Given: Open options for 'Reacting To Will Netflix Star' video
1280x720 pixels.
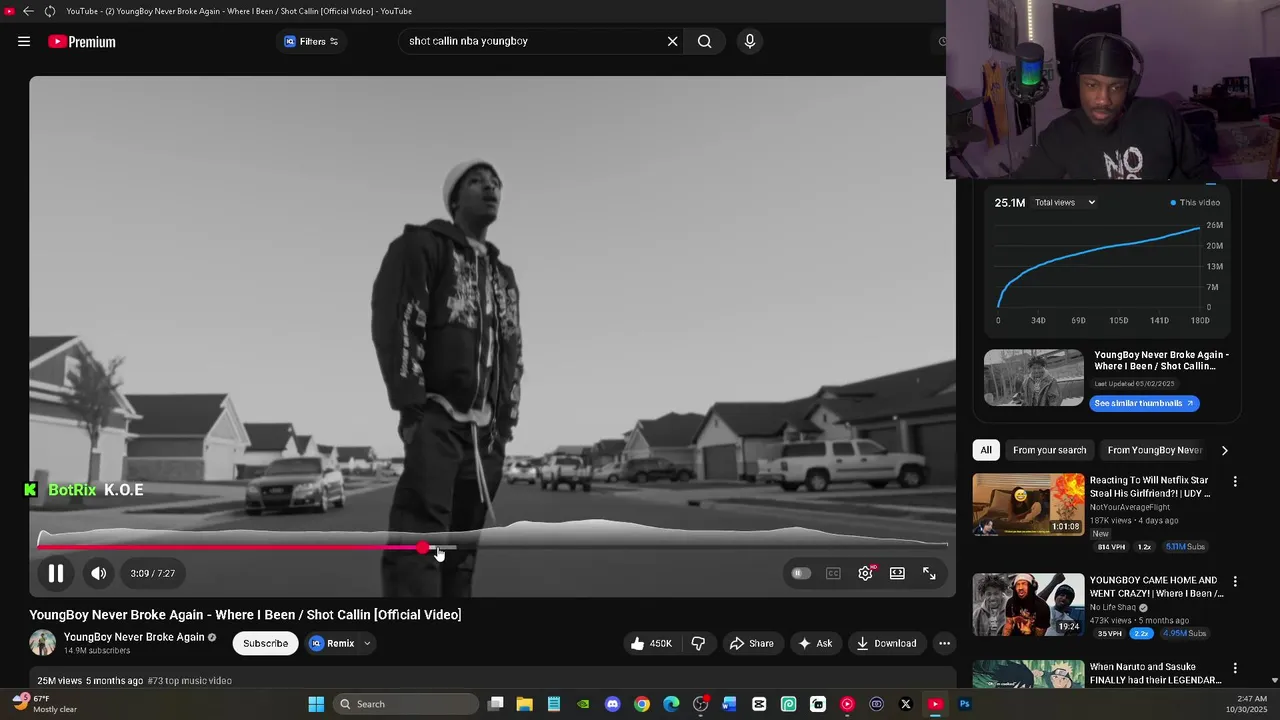Looking at the screenshot, I should click(1235, 482).
